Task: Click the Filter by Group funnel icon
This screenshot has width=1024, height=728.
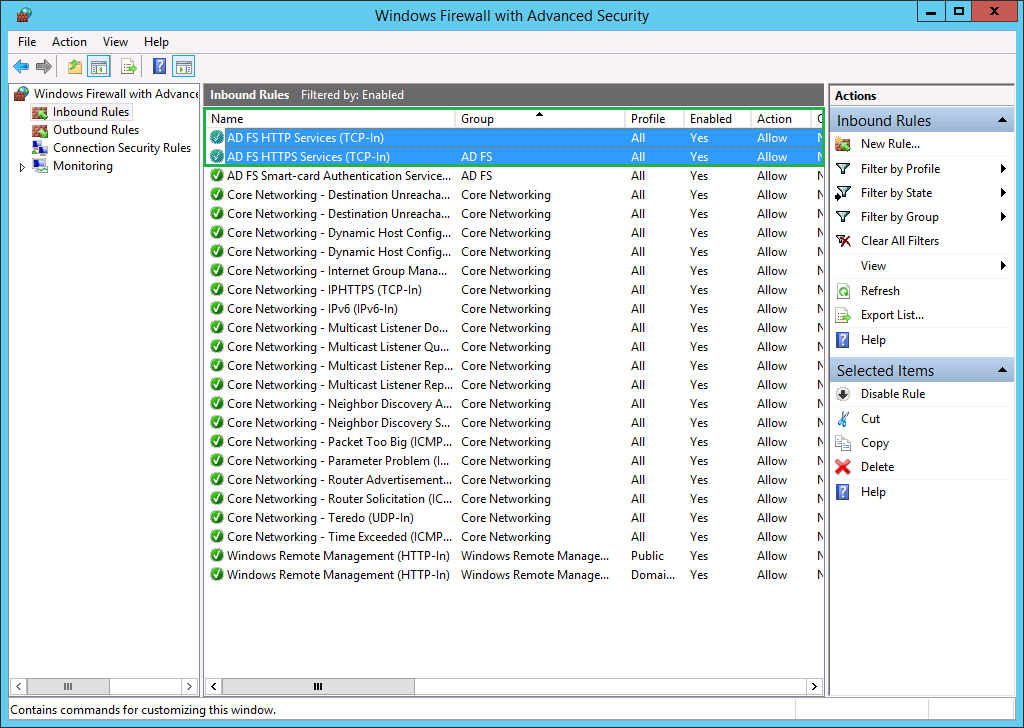Action: coord(843,217)
